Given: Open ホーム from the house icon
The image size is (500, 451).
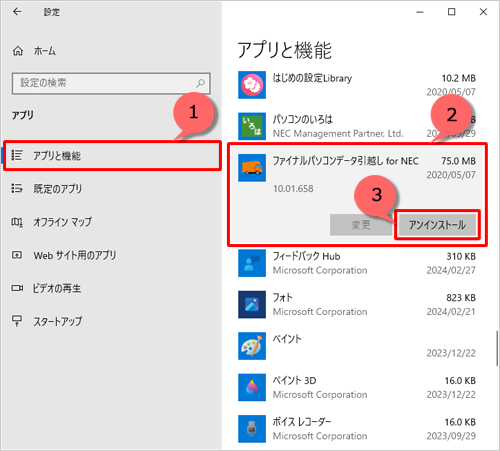Looking at the screenshot, I should (x=18, y=51).
